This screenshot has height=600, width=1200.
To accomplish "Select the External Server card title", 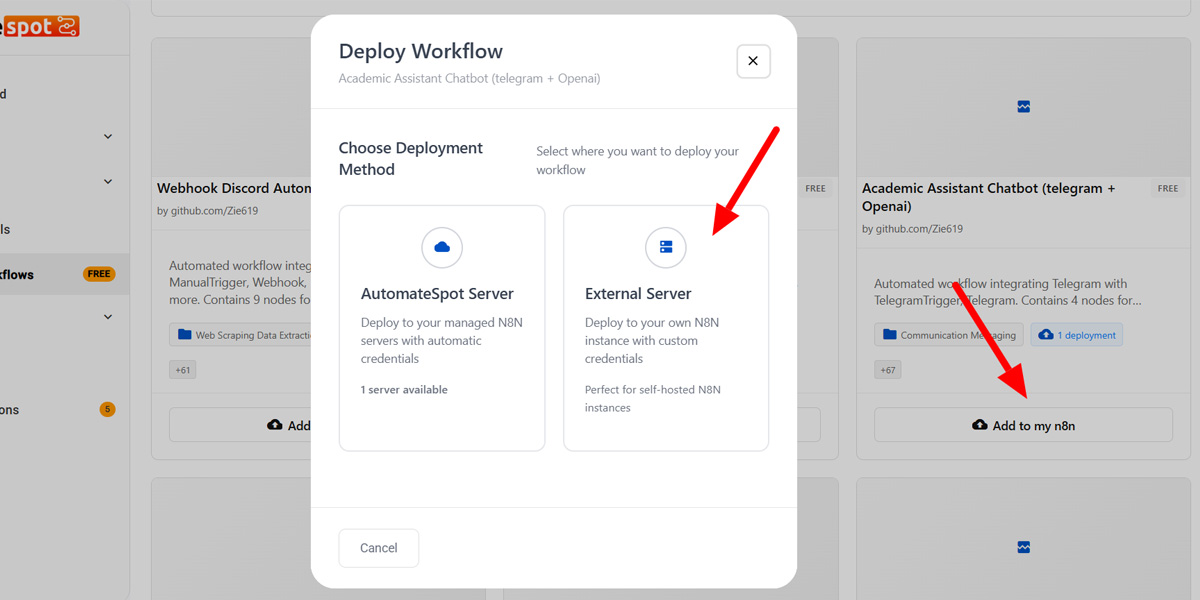I will (638, 294).
